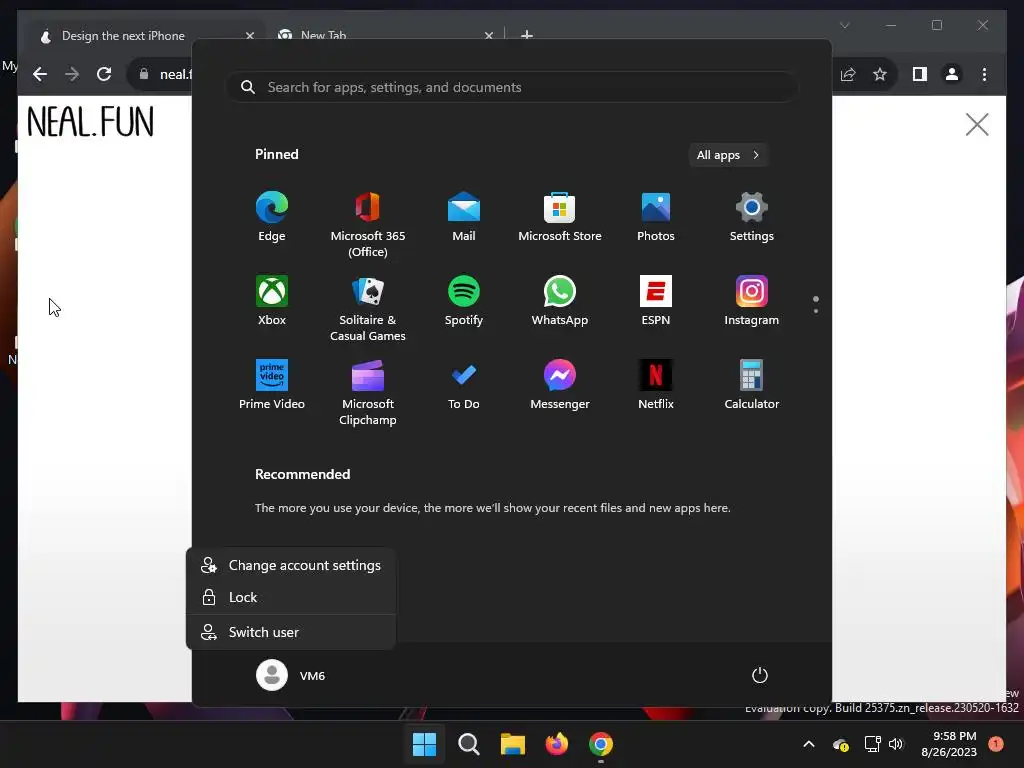1024x768 pixels.
Task: Close the New Tab tab
Action: coord(488,36)
